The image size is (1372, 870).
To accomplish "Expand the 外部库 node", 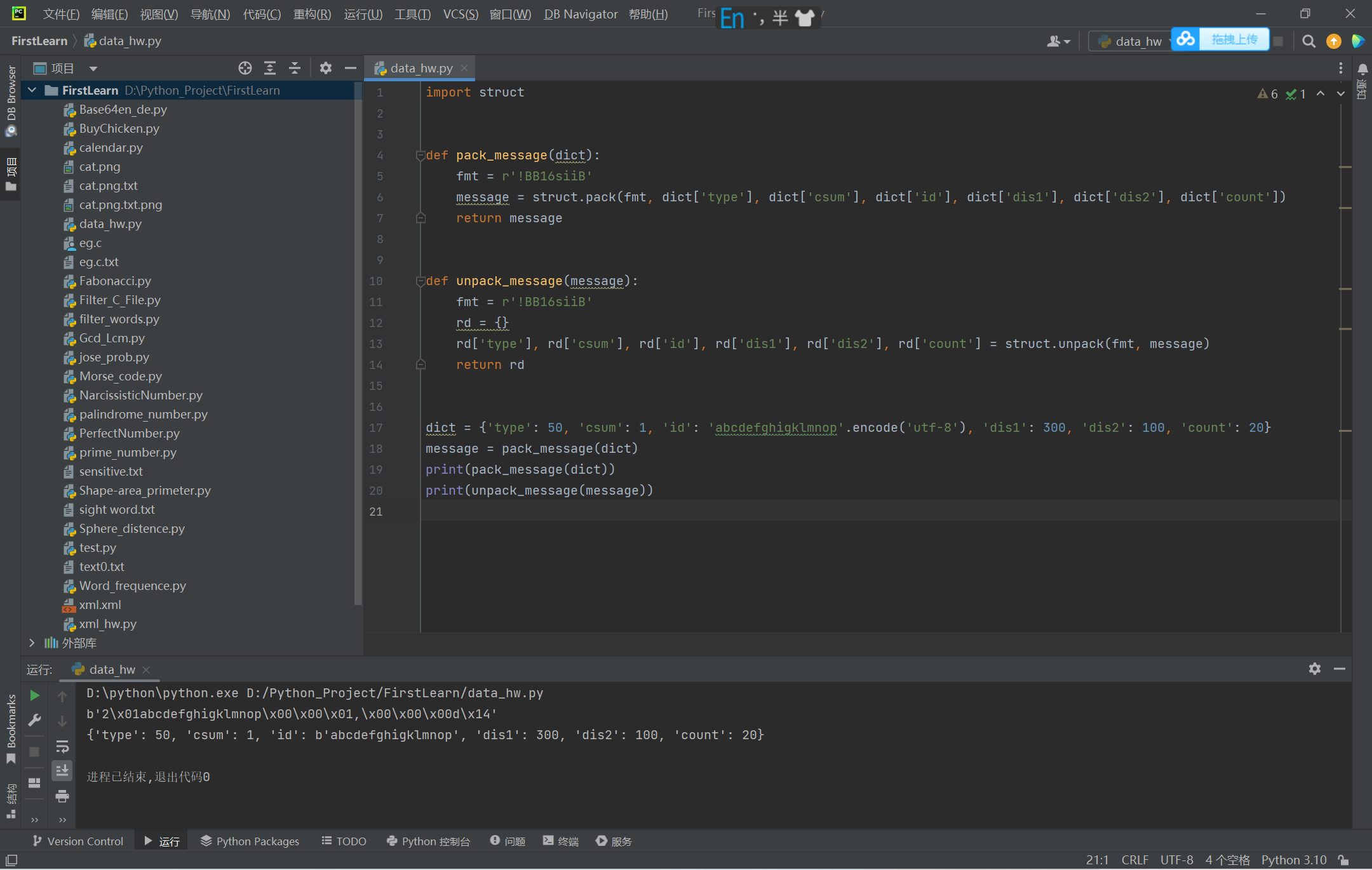I will pyautogui.click(x=32, y=643).
